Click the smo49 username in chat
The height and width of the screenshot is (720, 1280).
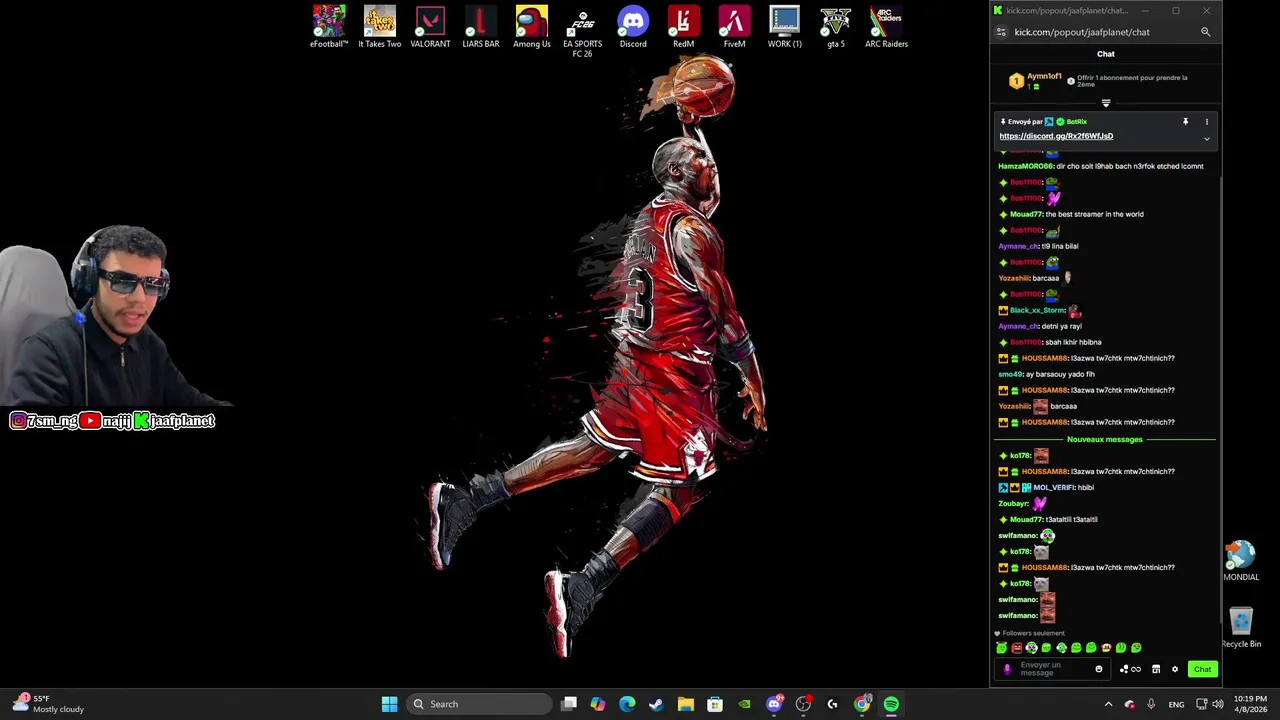1011,374
